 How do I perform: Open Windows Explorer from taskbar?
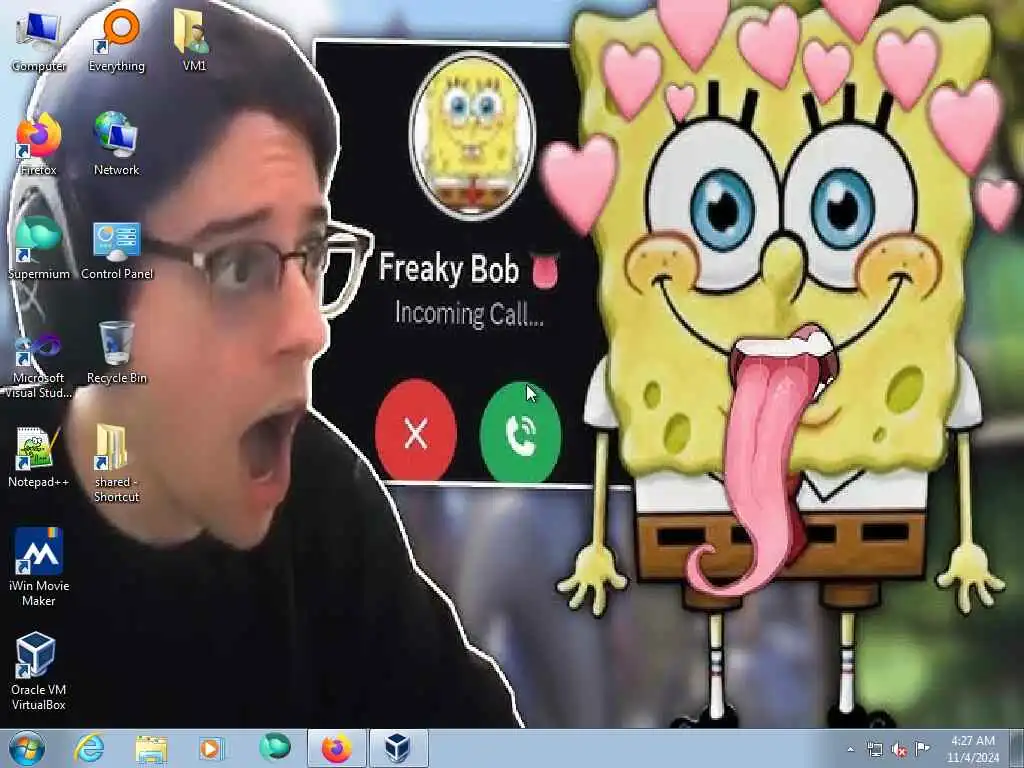point(152,748)
